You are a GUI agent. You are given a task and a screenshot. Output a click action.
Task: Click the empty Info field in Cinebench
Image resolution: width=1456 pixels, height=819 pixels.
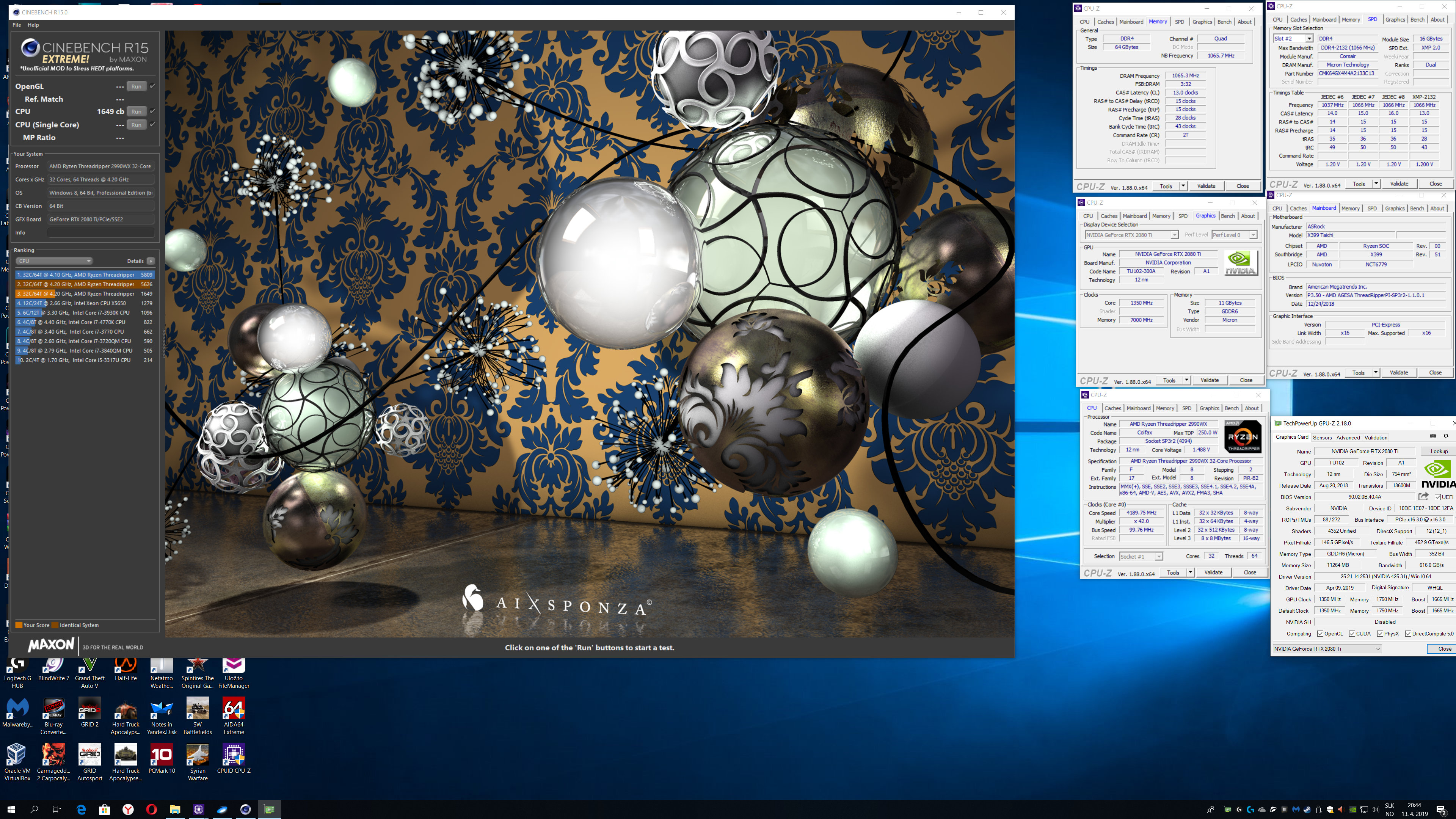[100, 232]
